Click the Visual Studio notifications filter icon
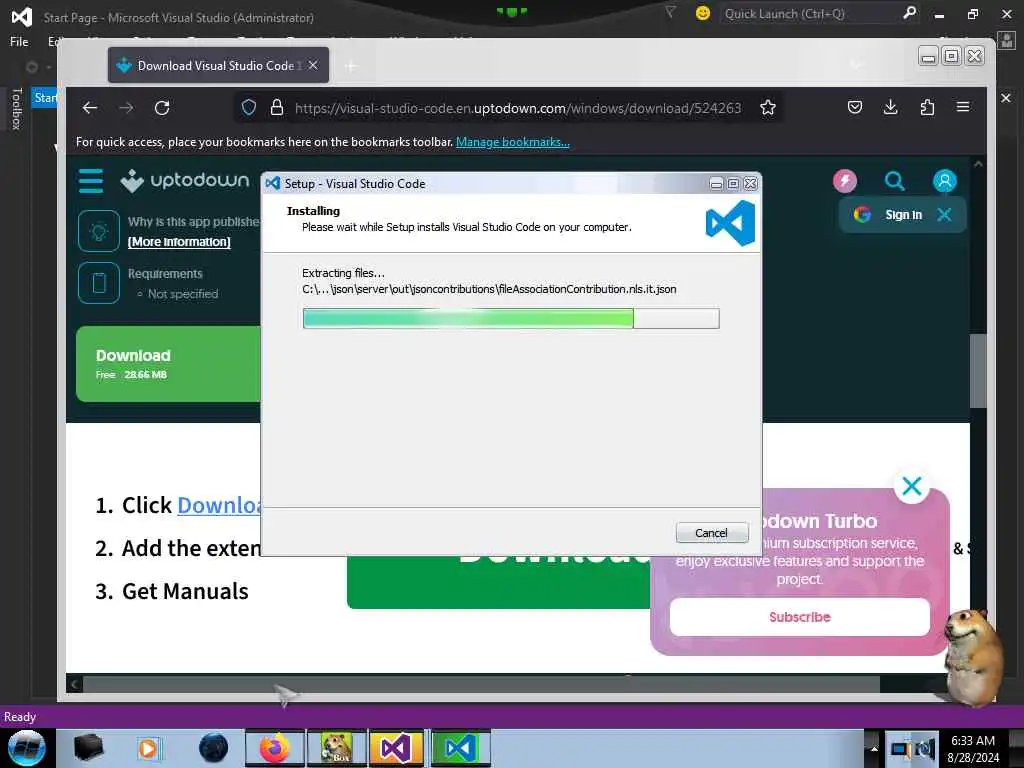 pos(670,12)
